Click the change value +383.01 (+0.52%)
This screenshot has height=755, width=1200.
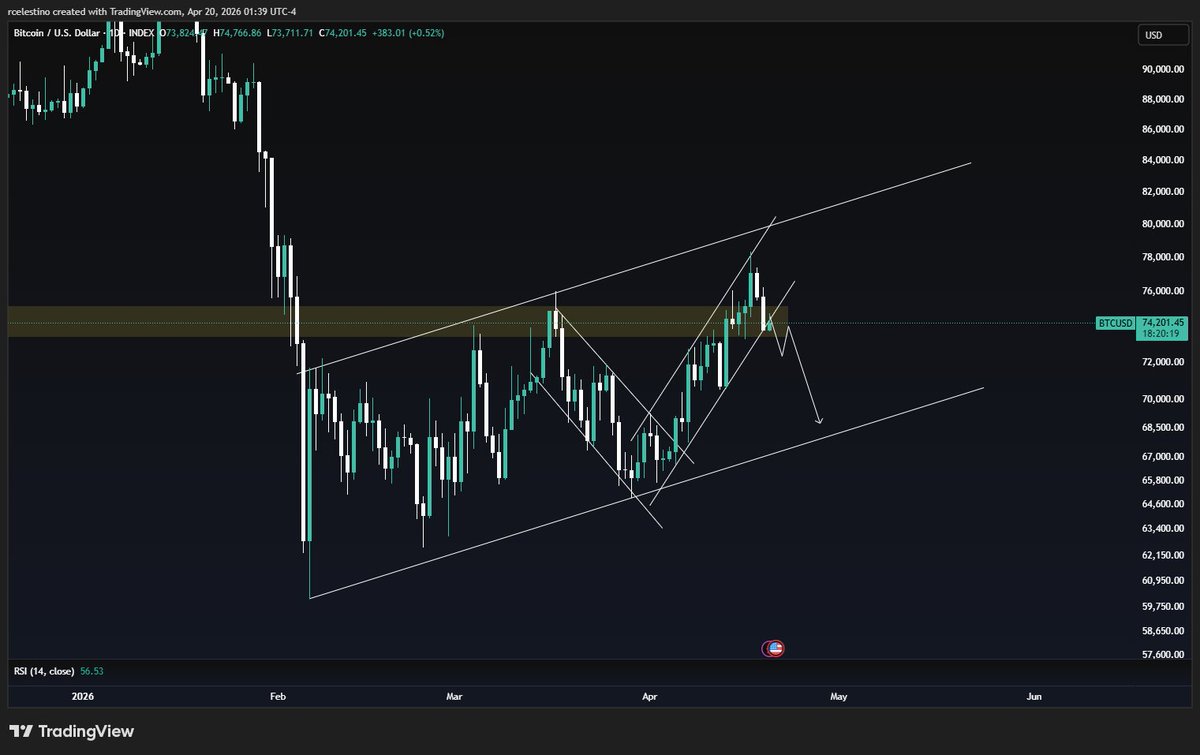408,33
